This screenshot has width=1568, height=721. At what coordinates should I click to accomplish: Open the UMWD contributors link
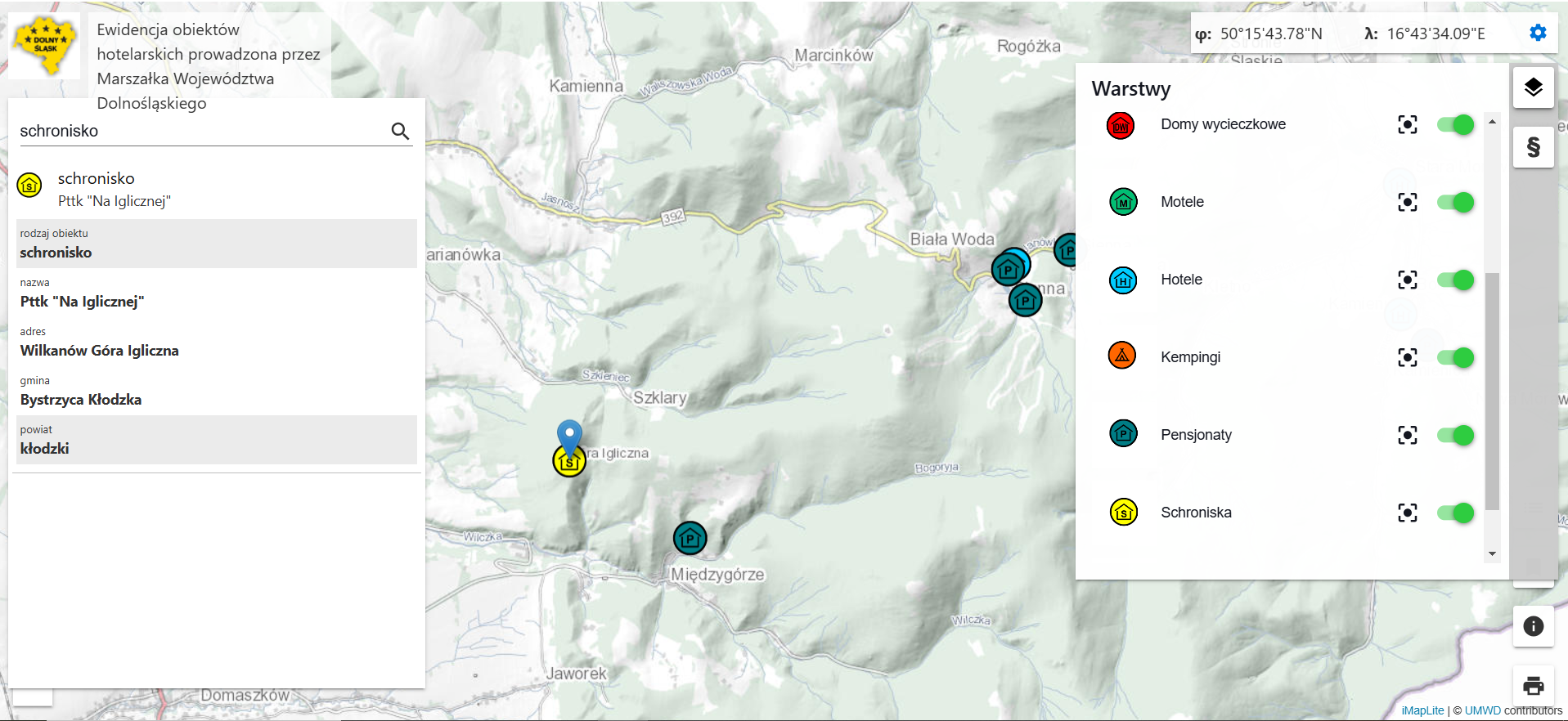point(1482,710)
